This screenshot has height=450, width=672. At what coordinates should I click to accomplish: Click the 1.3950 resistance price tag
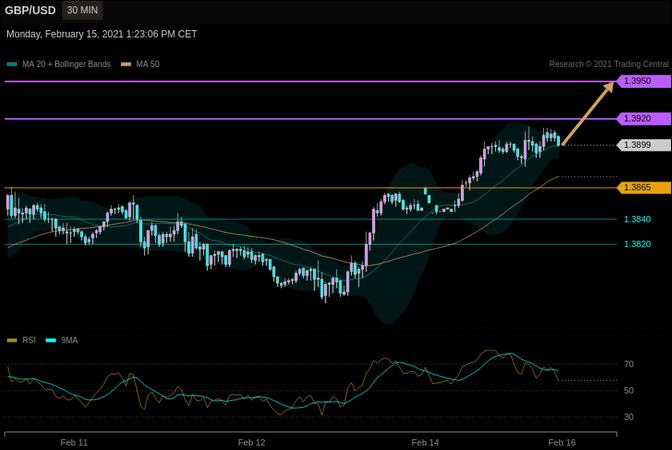644,81
